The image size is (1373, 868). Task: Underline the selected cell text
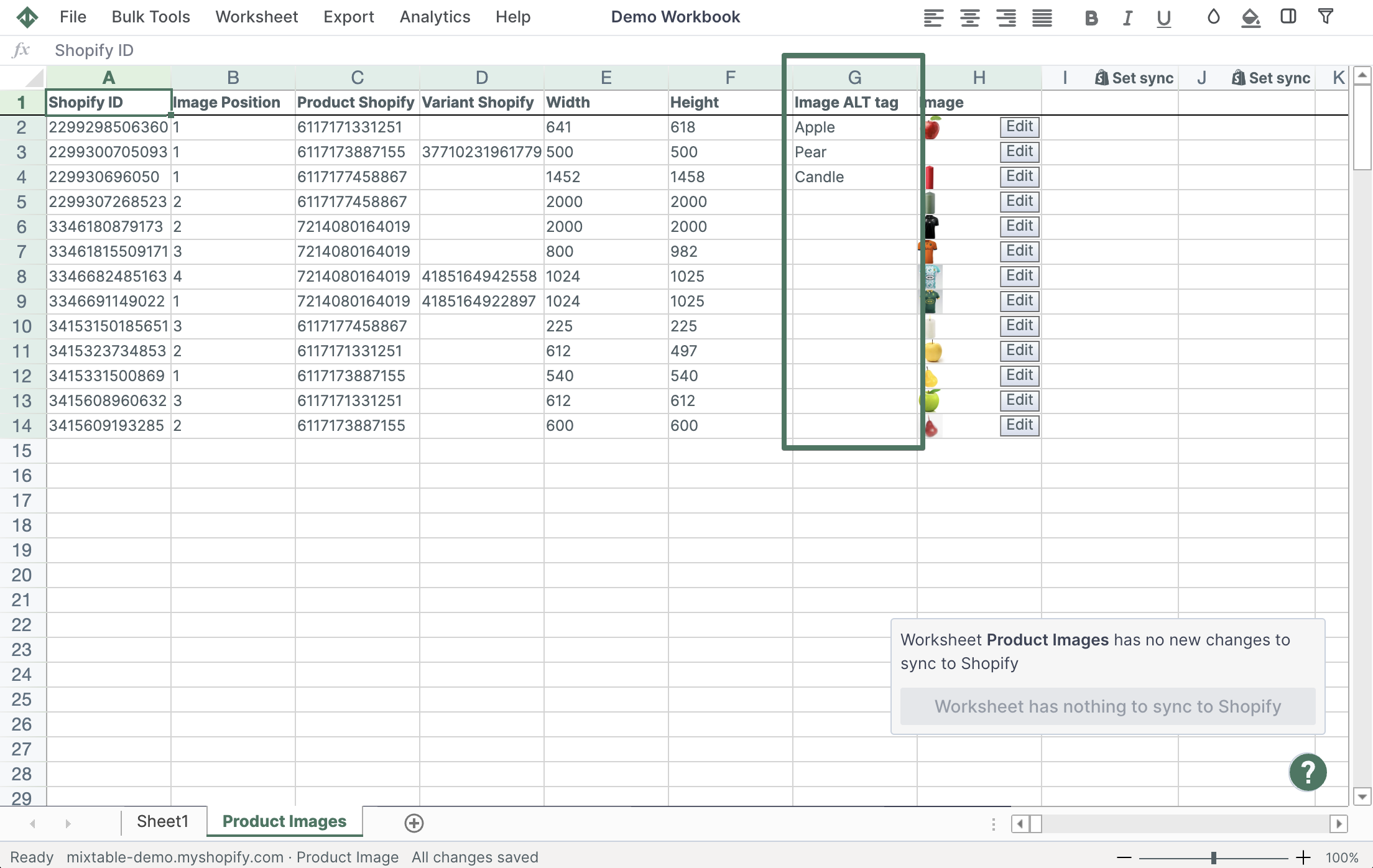(x=1163, y=18)
